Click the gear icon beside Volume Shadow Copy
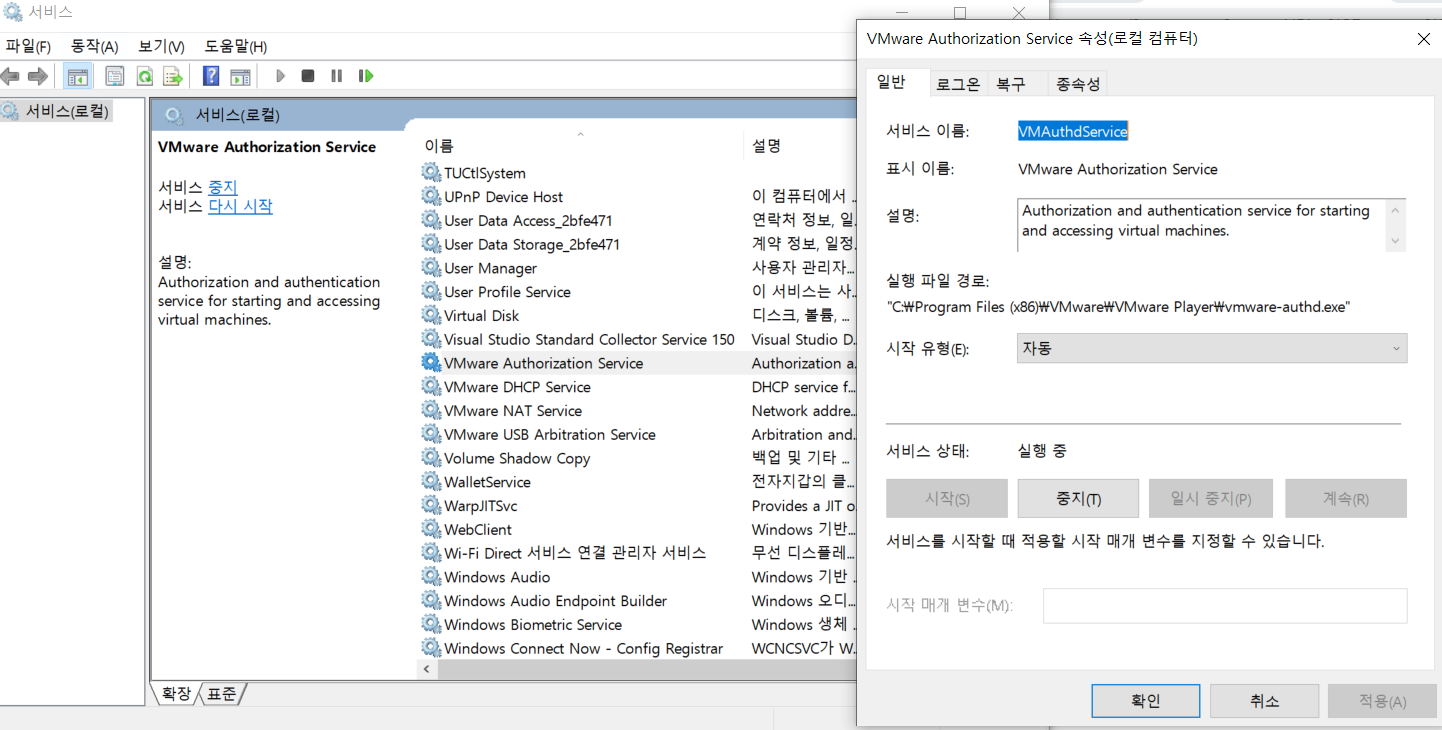This screenshot has width=1442, height=730. coord(431,457)
